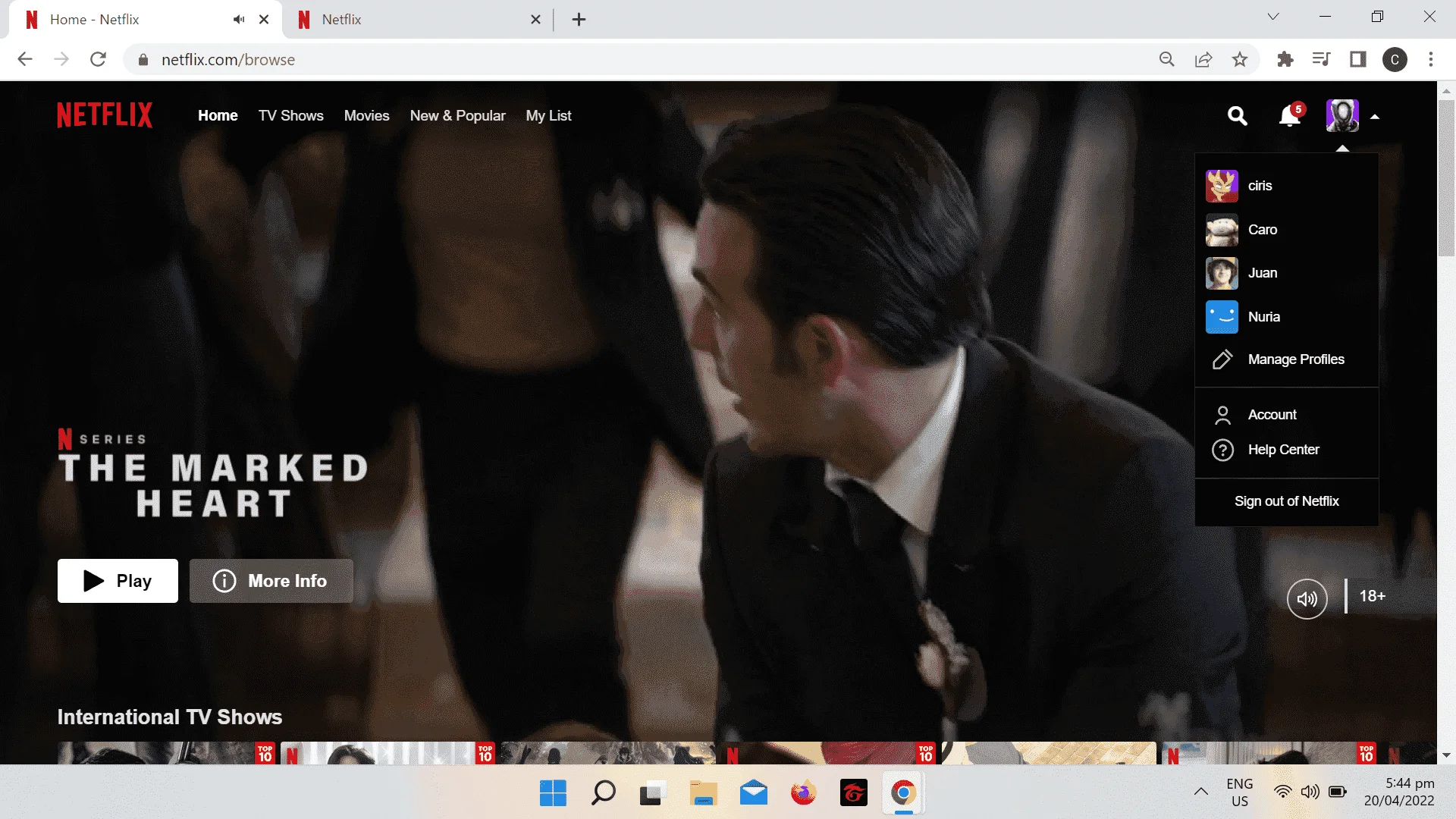
Task: Open More Info for The Marked Heart
Action: [x=271, y=581]
